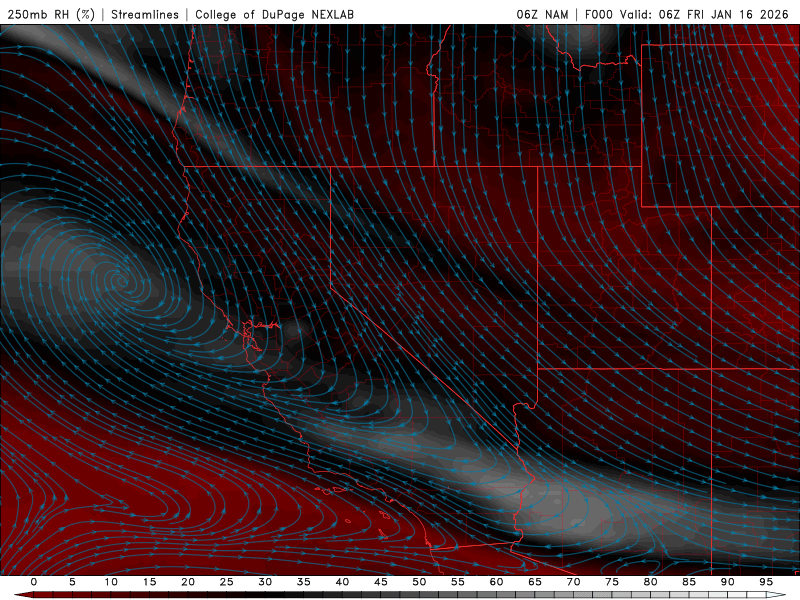Click the colorbar label '5'
Image resolution: width=800 pixels, height=600 pixels.
(72, 582)
